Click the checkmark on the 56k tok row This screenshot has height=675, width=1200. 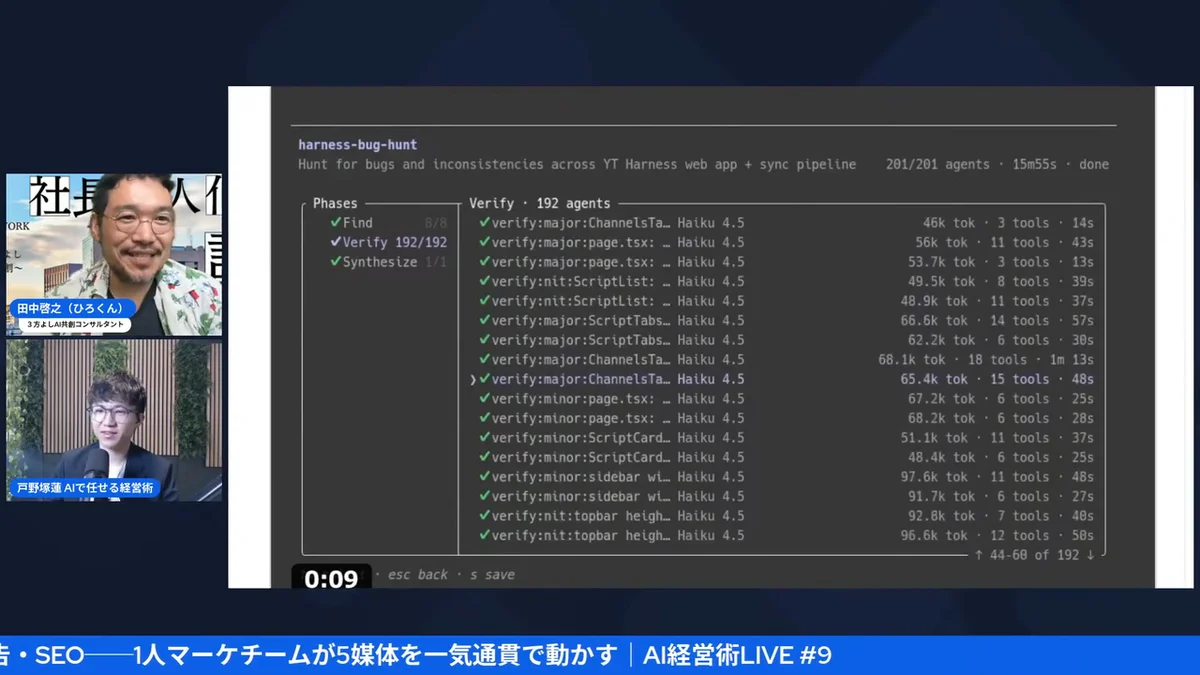(484, 242)
